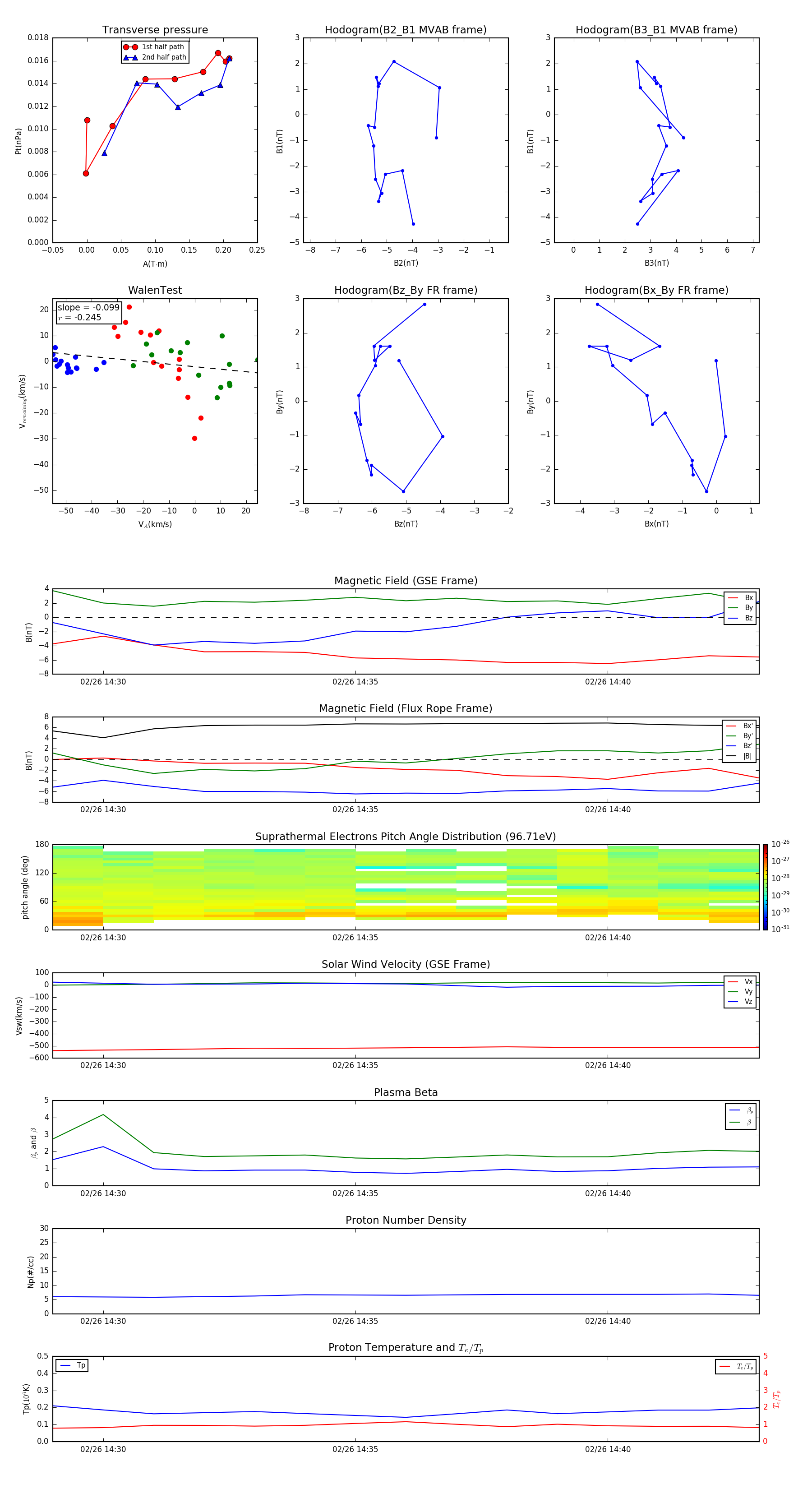Click 'Bz(nT)' x-axis label
This screenshot has width=812, height=1489.
(x=406, y=524)
